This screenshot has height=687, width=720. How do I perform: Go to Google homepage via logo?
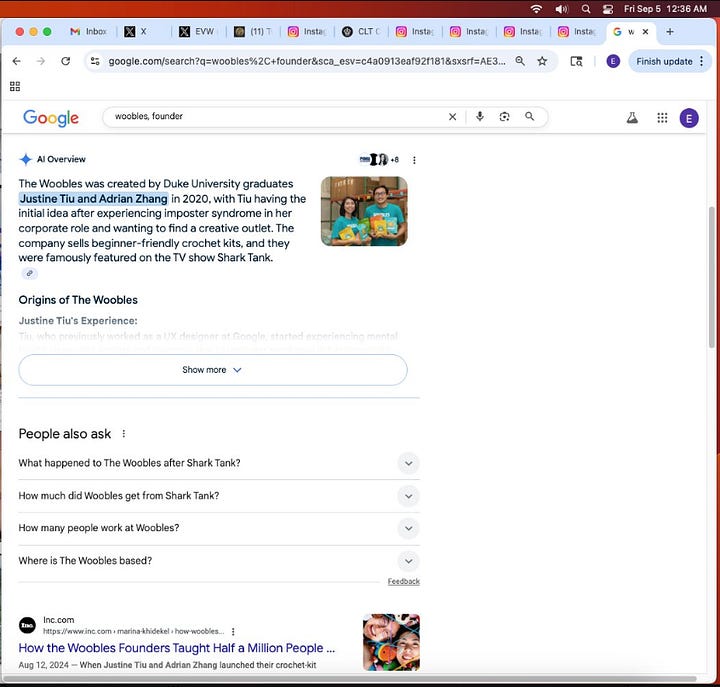coord(51,118)
